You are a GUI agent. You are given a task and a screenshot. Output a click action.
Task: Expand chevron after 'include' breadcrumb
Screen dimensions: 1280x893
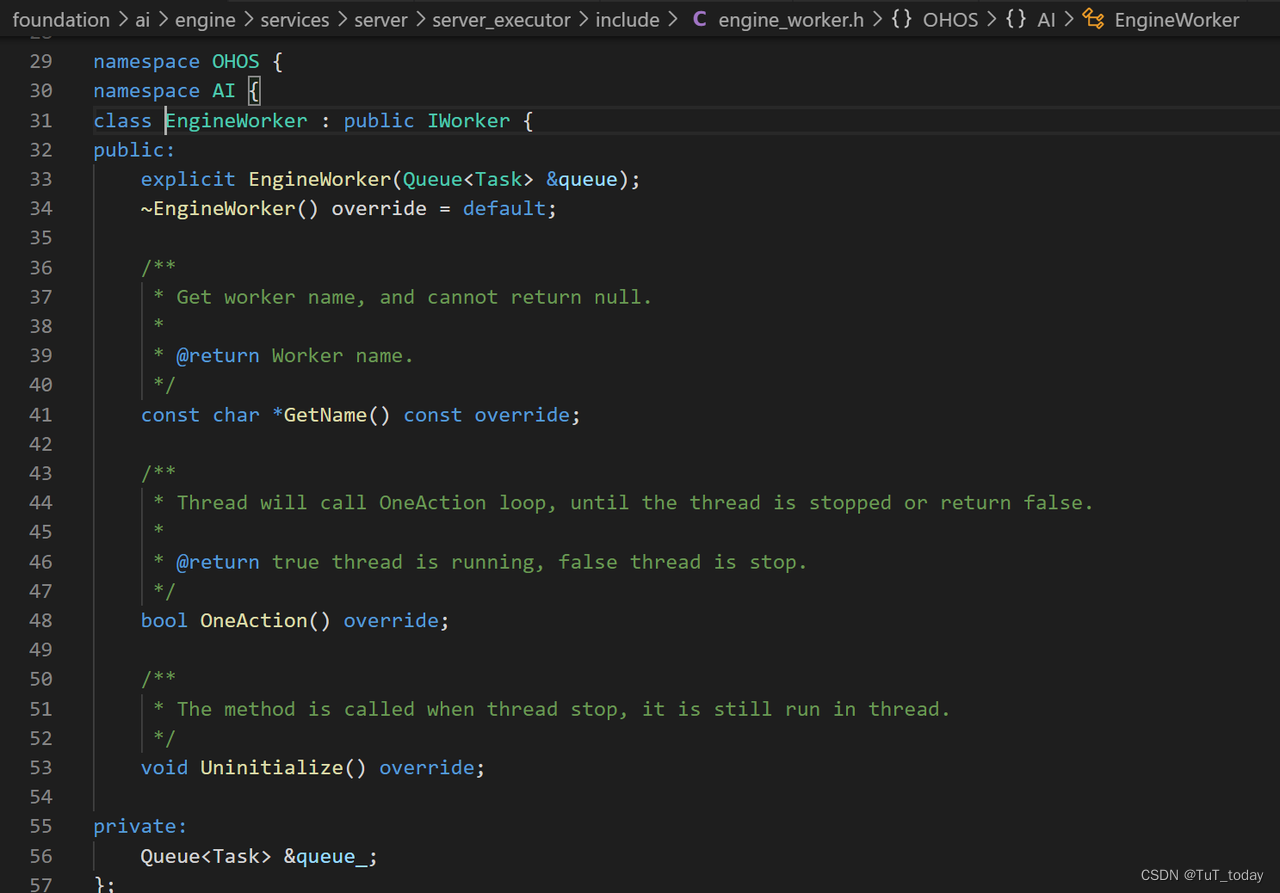[672, 19]
